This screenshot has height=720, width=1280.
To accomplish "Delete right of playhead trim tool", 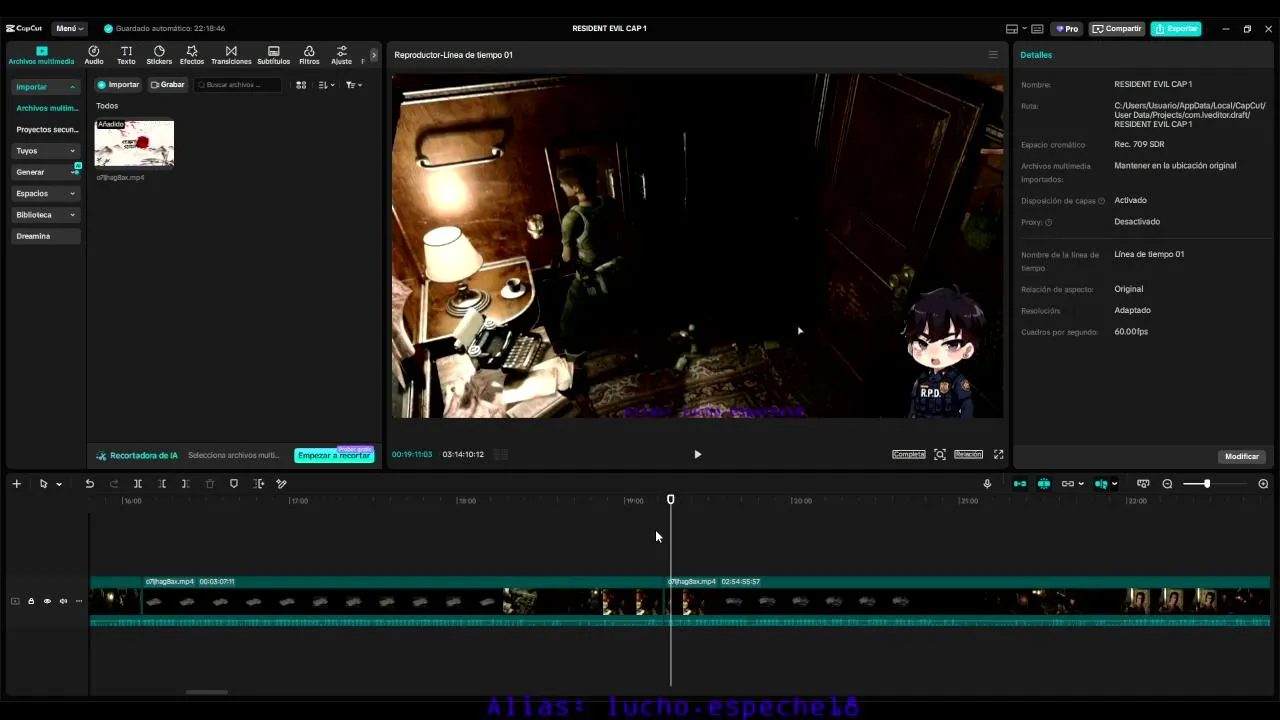I will [185, 484].
